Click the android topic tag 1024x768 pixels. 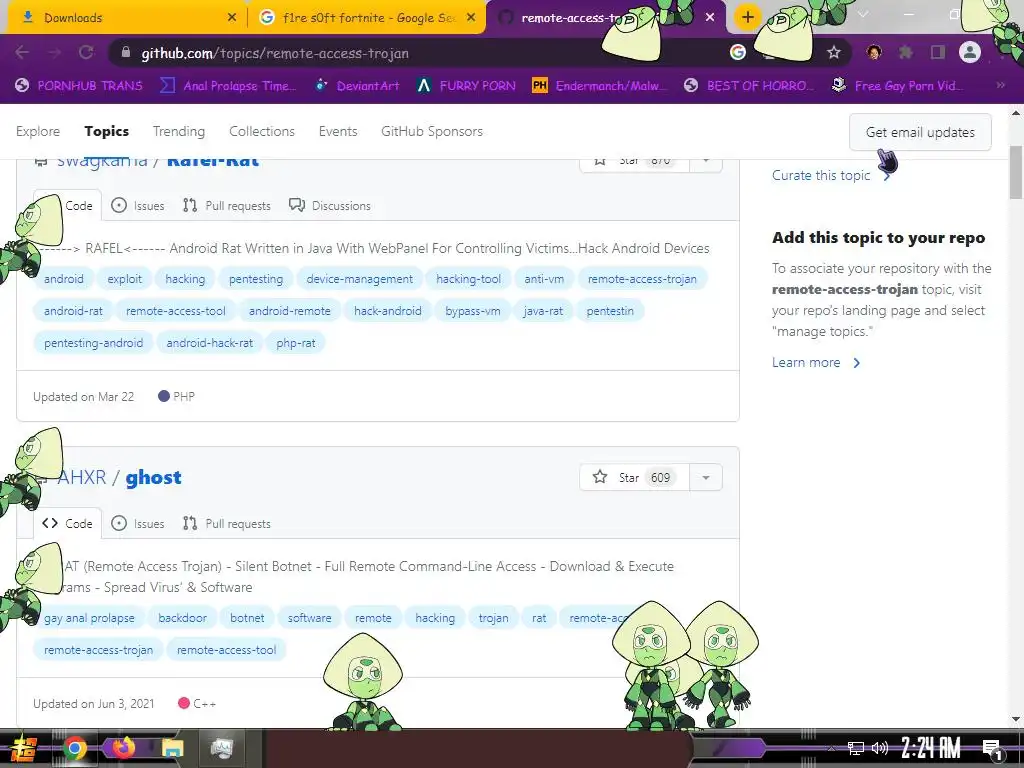tap(63, 279)
